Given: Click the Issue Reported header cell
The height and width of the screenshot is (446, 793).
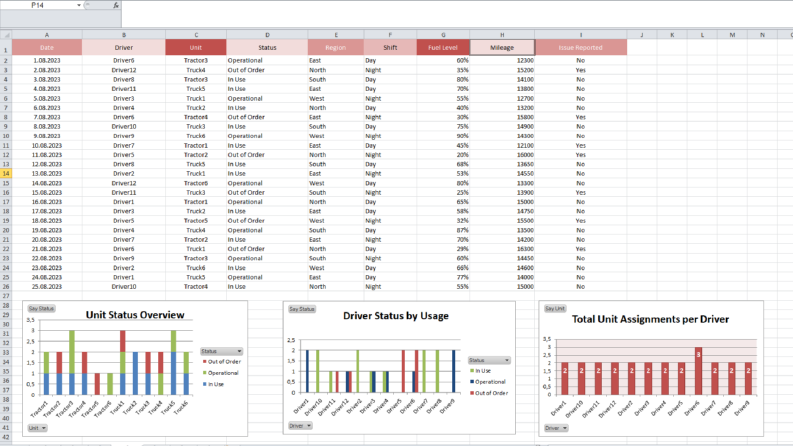Looking at the screenshot, I should pyautogui.click(x=581, y=48).
